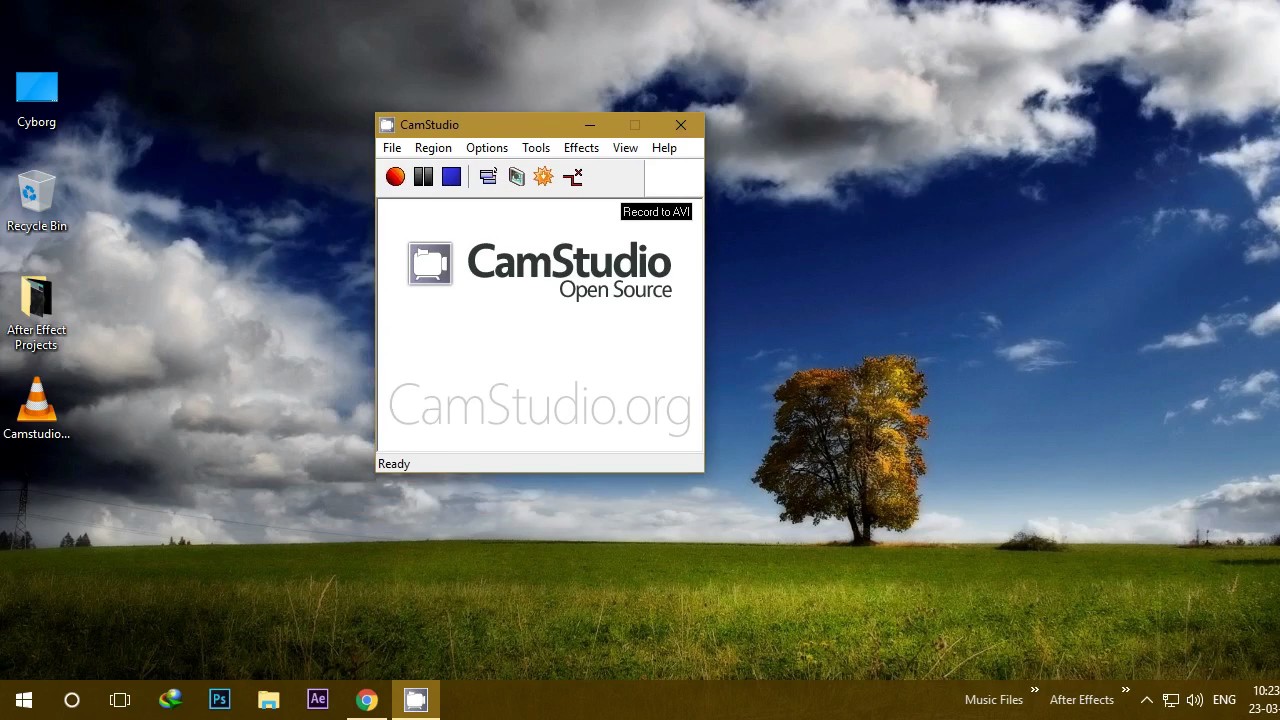Open the Help menu
Viewport: 1280px width, 720px height.
pos(664,148)
